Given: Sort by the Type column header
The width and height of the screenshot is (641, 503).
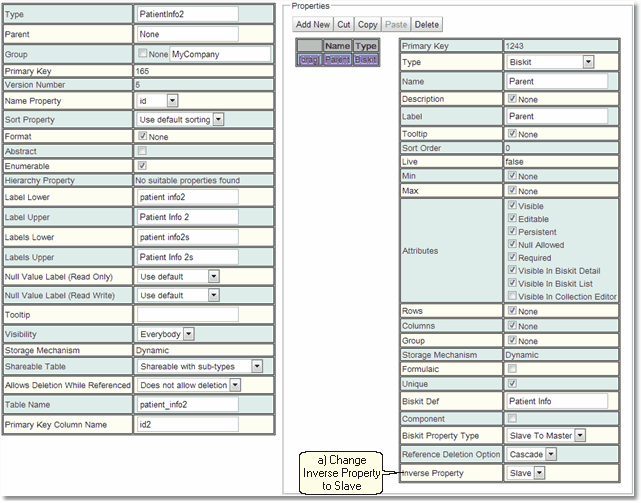Looking at the screenshot, I should (366, 46).
